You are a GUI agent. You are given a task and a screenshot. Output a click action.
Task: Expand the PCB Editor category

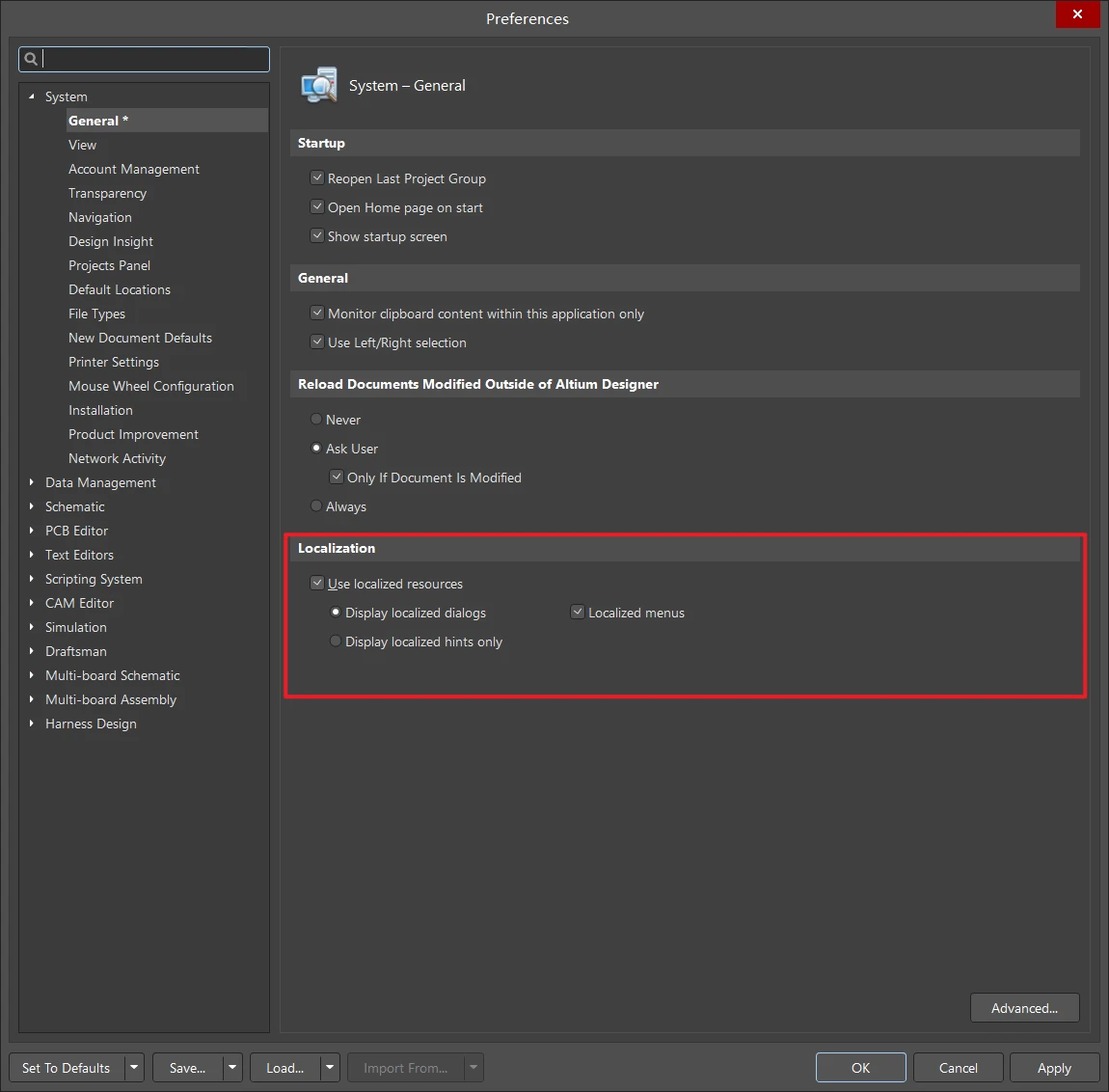(32, 531)
